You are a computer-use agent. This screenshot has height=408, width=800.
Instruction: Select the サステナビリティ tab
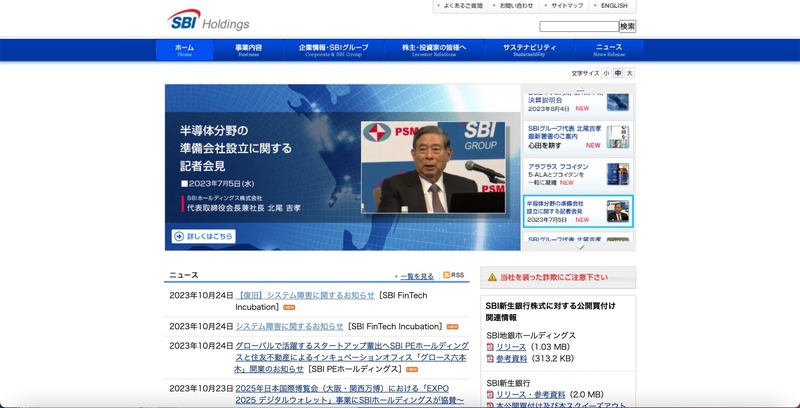(529, 50)
